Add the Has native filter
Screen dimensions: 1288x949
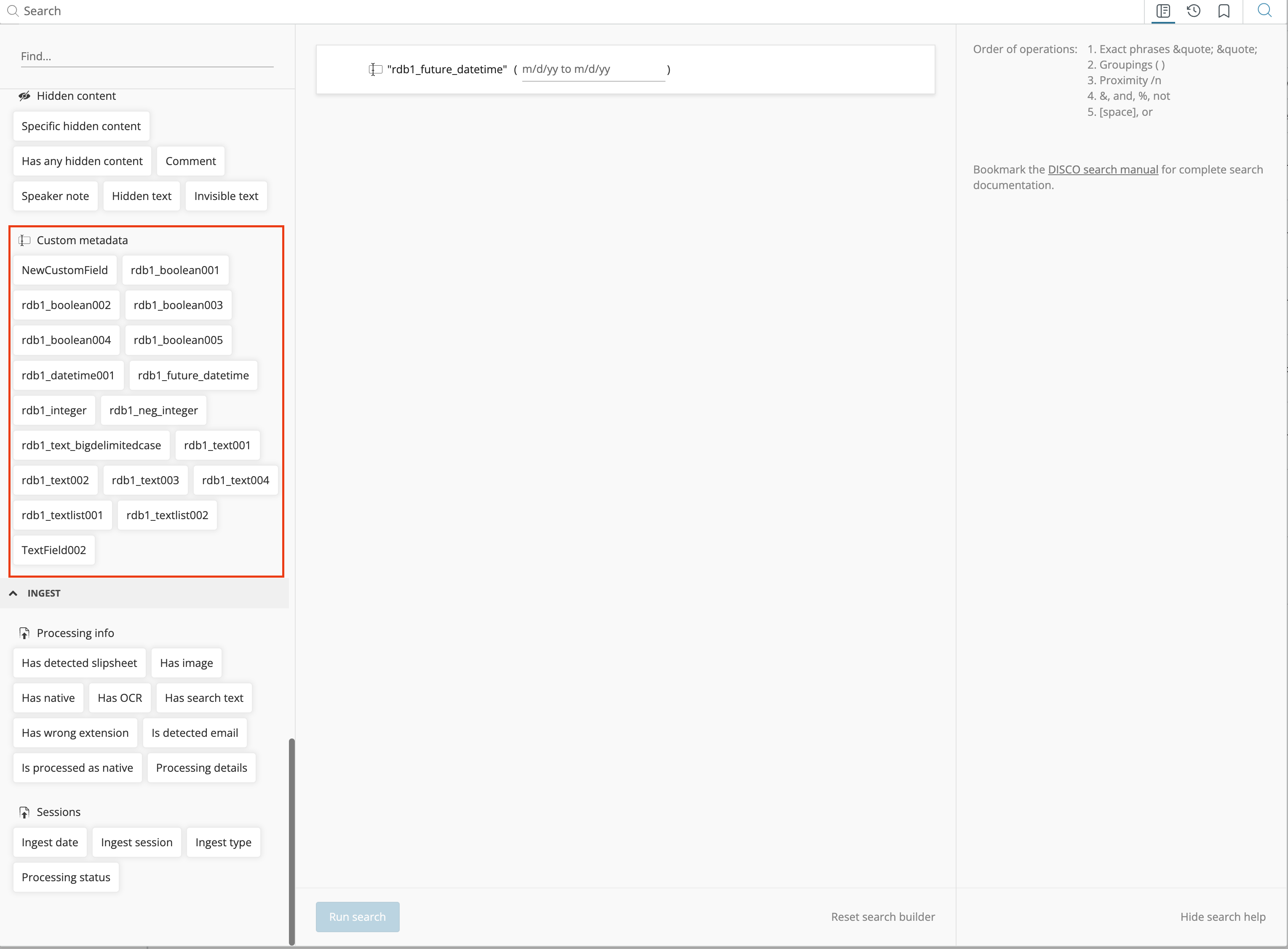pos(48,698)
